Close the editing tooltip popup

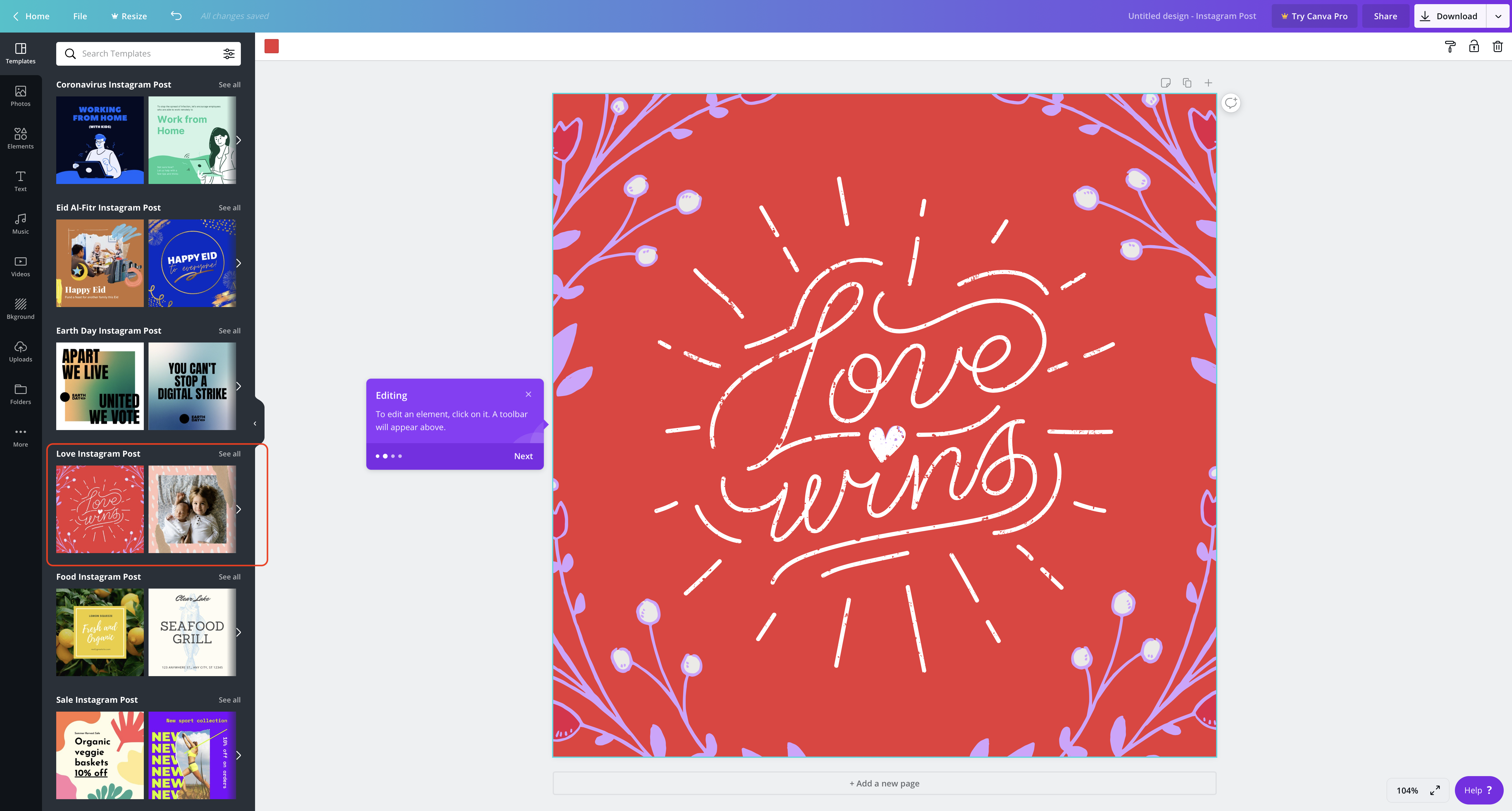pyautogui.click(x=528, y=394)
